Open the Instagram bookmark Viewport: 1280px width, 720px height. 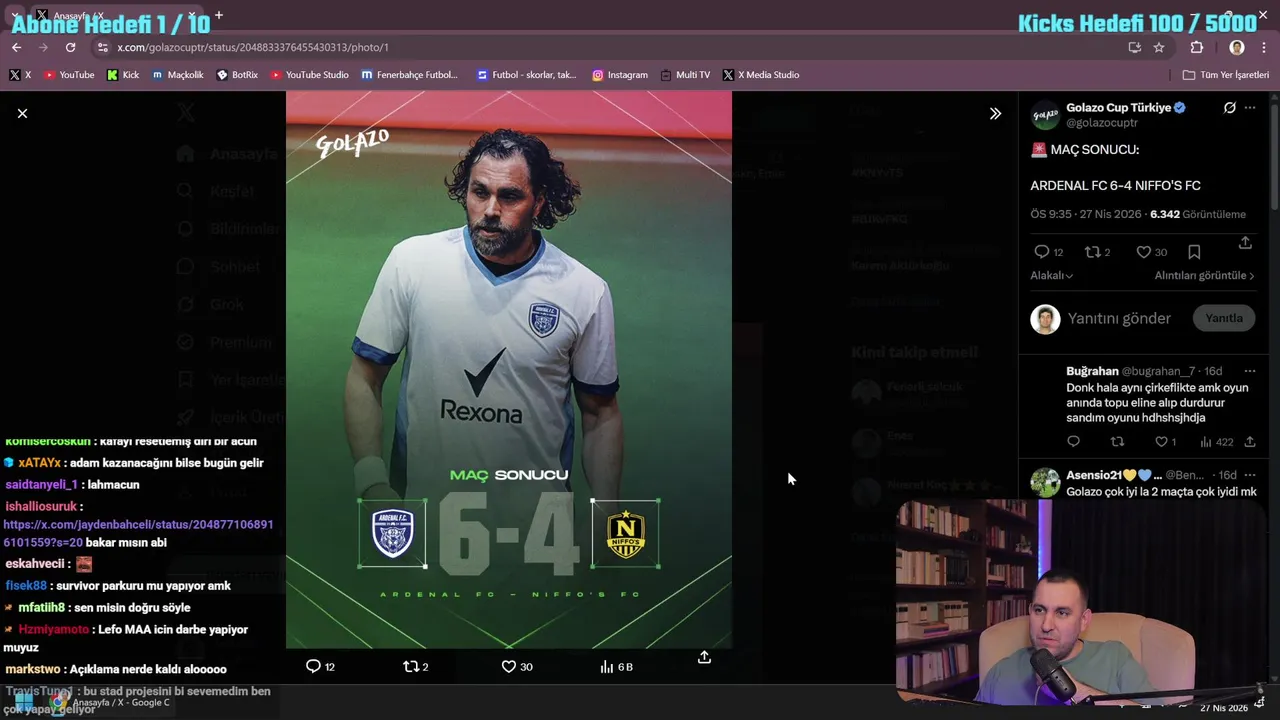click(x=620, y=75)
